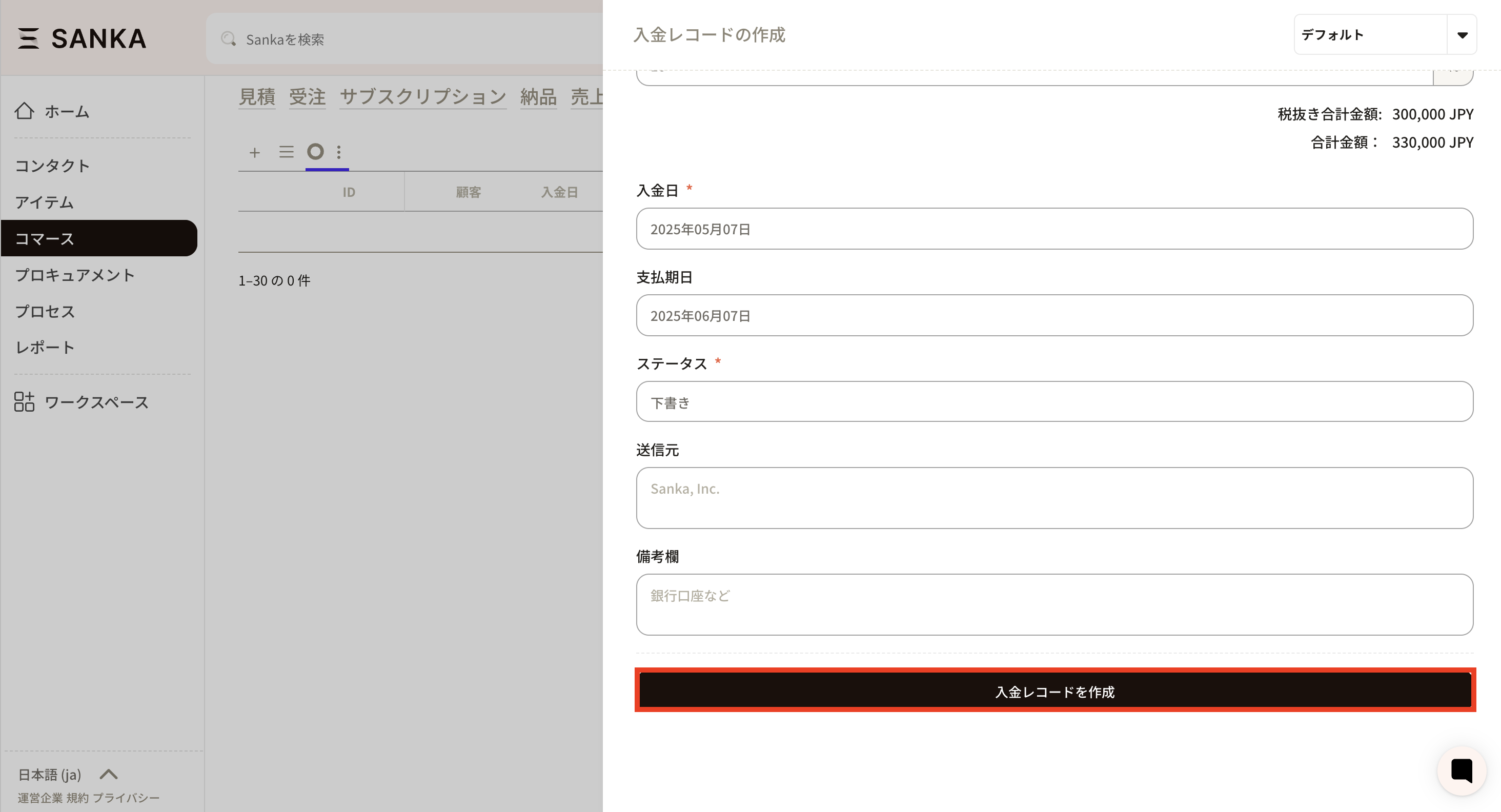Open the 受注 tab
The width and height of the screenshot is (1501, 812).
[x=308, y=97]
